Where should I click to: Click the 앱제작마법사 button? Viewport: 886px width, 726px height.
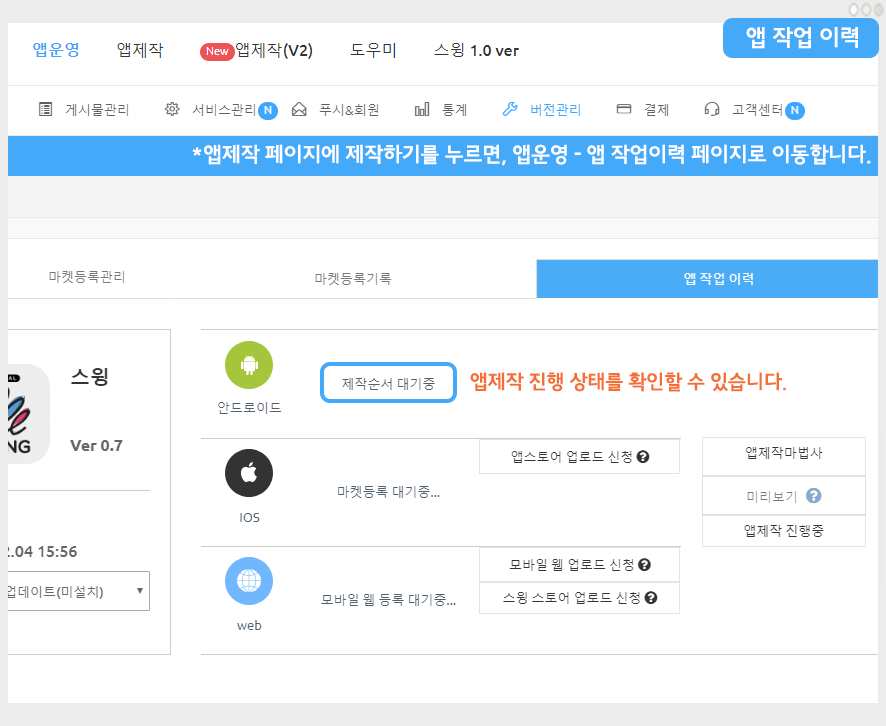pyautogui.click(x=783, y=453)
